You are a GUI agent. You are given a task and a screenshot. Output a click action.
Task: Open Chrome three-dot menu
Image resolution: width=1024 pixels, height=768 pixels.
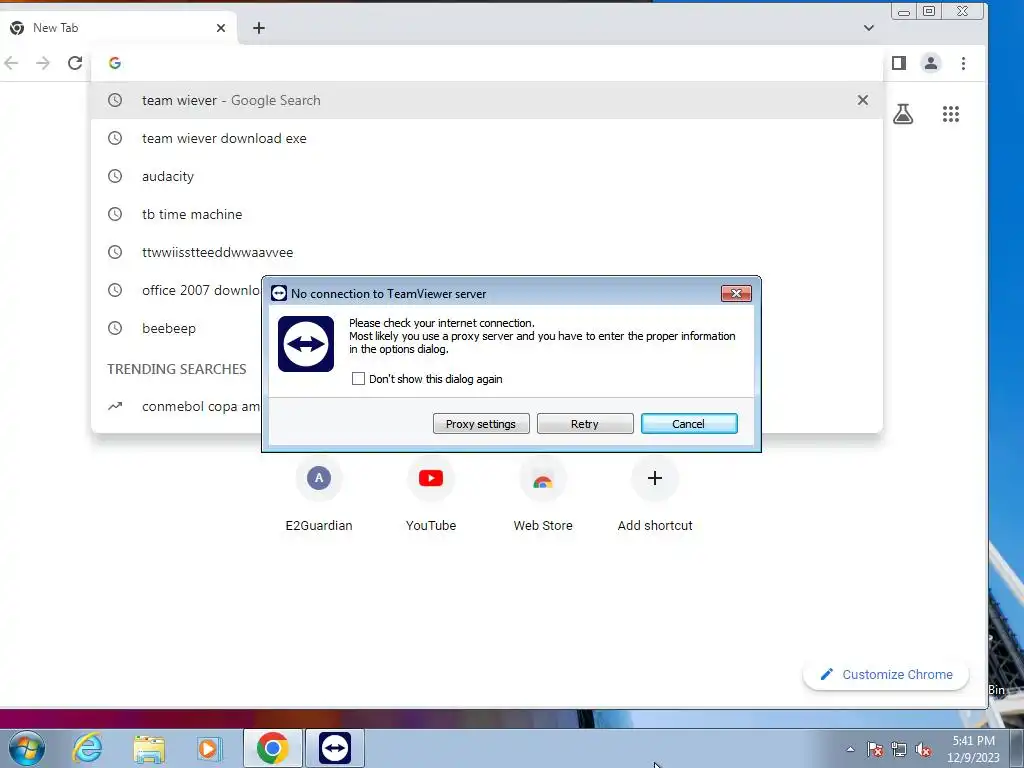click(x=963, y=63)
